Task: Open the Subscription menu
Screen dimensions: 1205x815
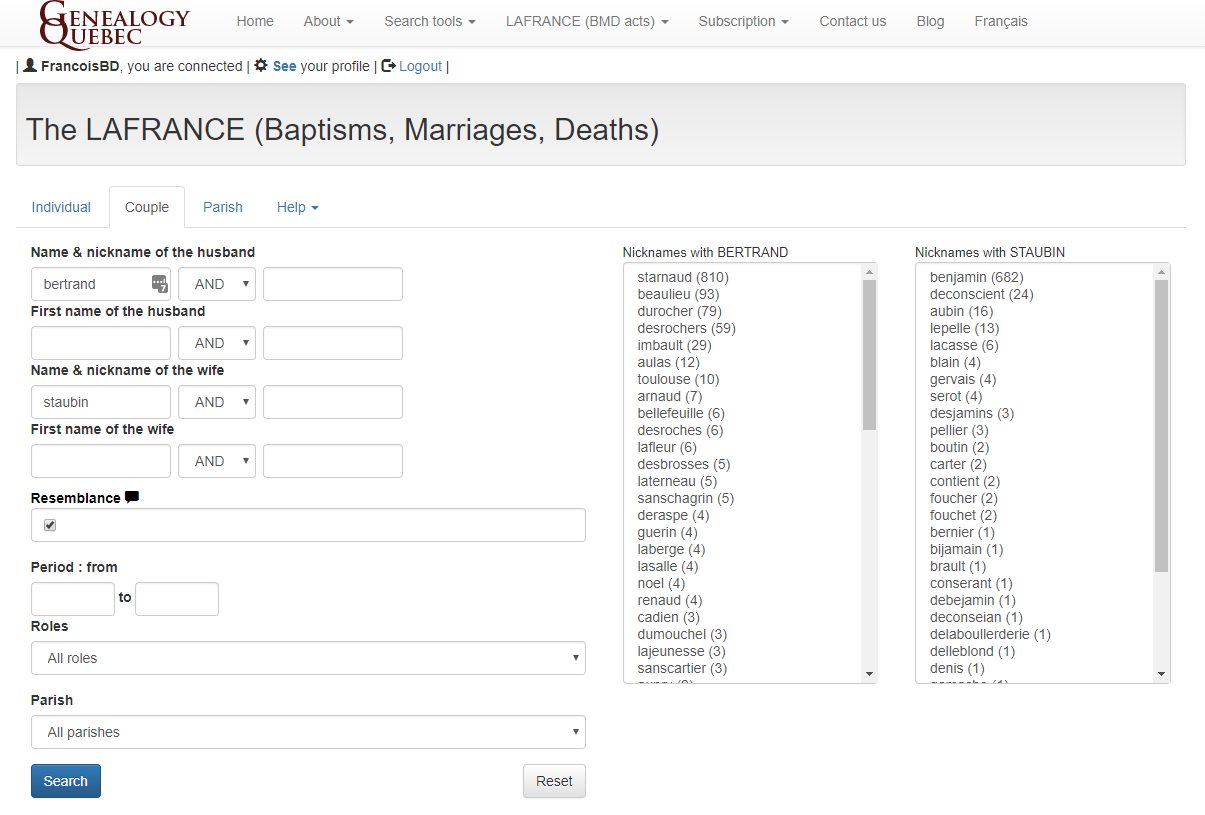Action: [743, 21]
